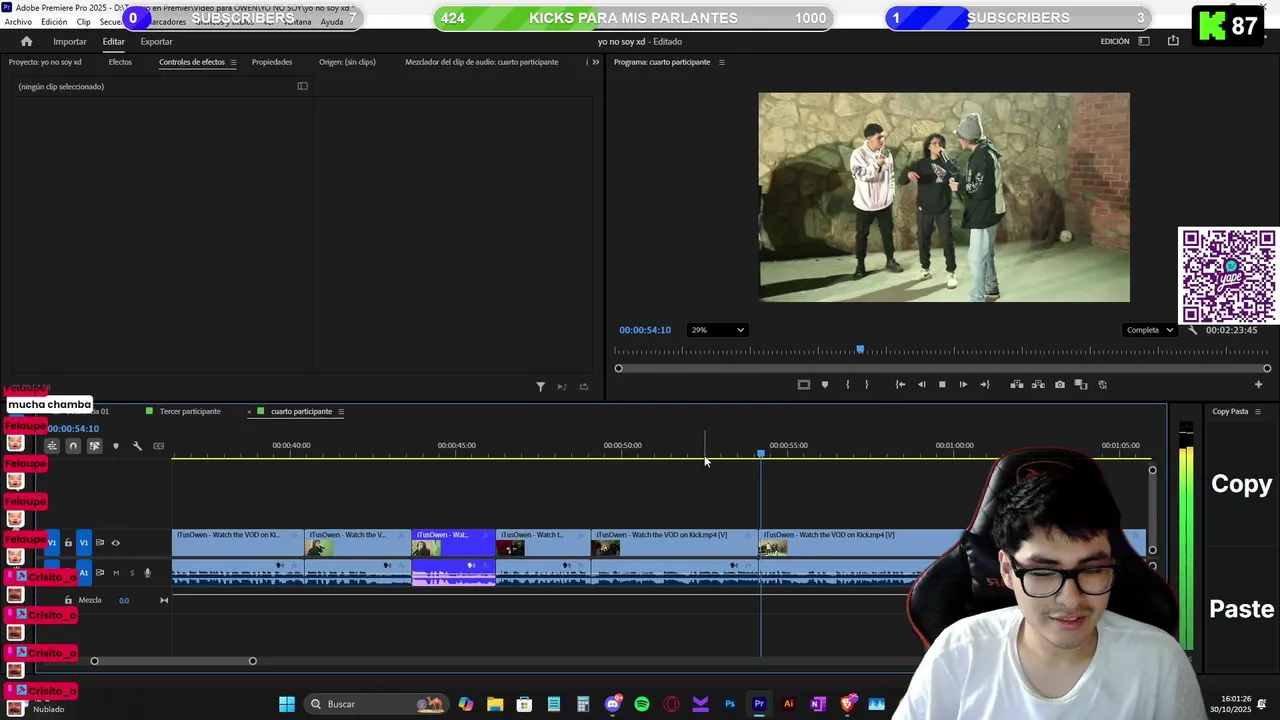Image resolution: width=1280 pixels, height=720 pixels.
Task: Toggle timeline snapping magnet
Action: [x=73, y=446]
